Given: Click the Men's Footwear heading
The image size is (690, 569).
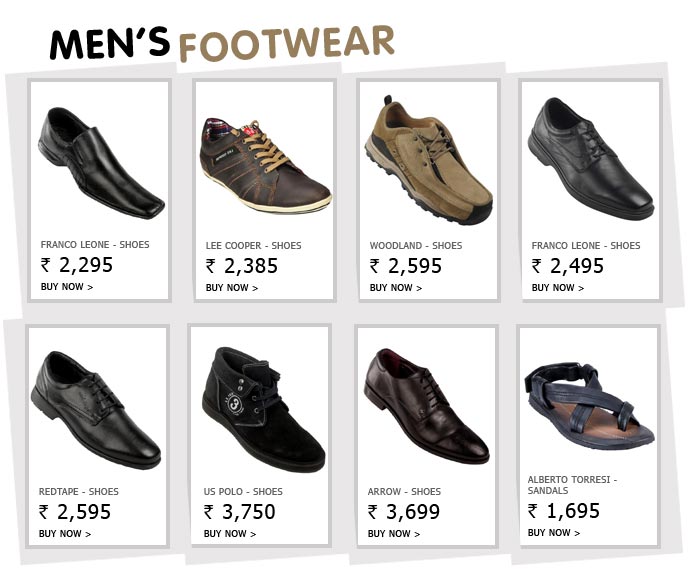Looking at the screenshot, I should point(222,42).
